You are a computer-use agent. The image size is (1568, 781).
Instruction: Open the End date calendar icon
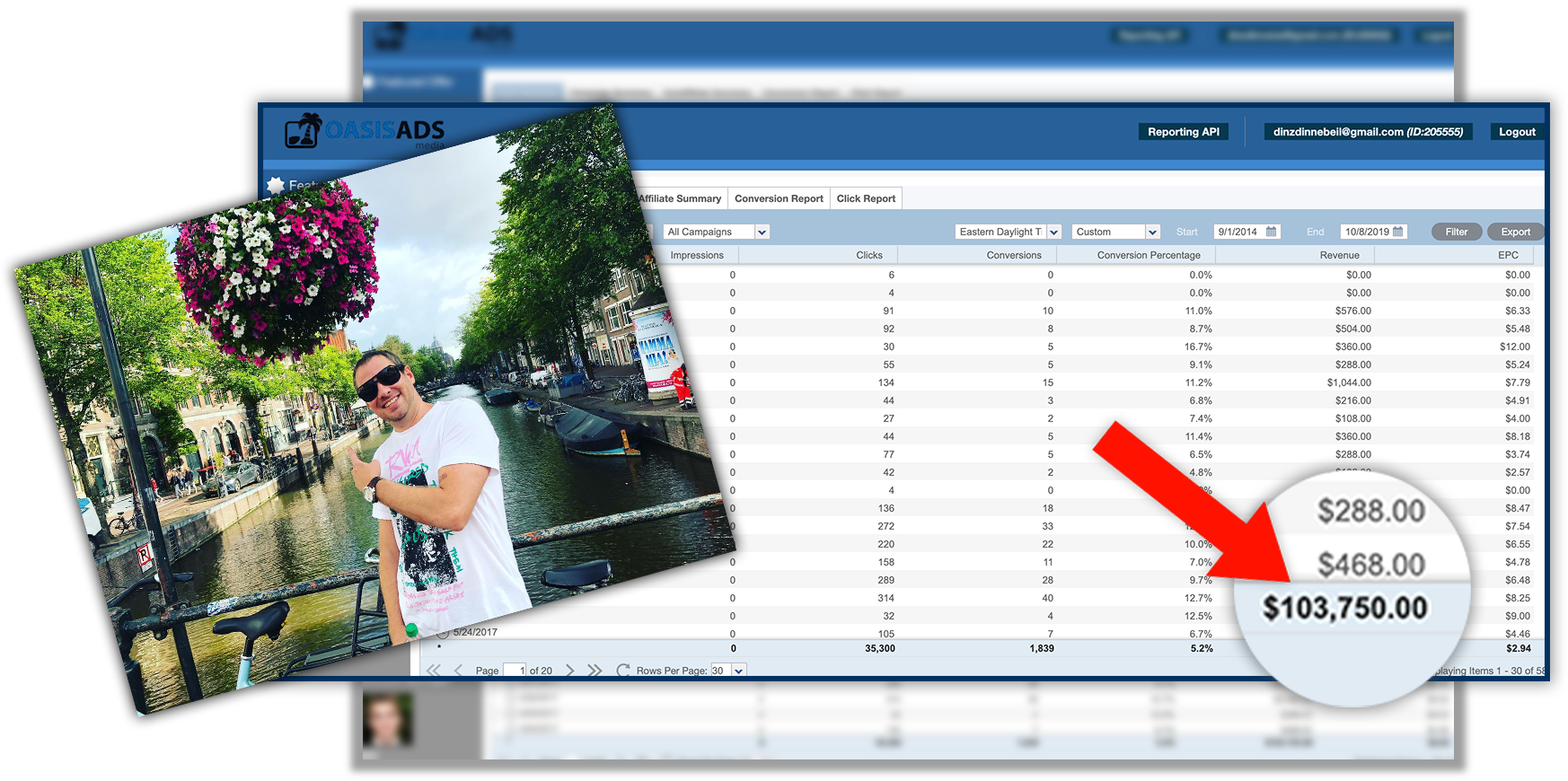point(1397,232)
